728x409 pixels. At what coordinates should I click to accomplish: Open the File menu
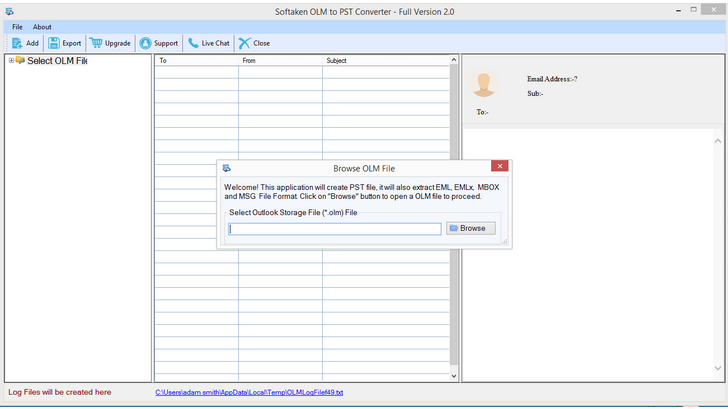tap(17, 27)
